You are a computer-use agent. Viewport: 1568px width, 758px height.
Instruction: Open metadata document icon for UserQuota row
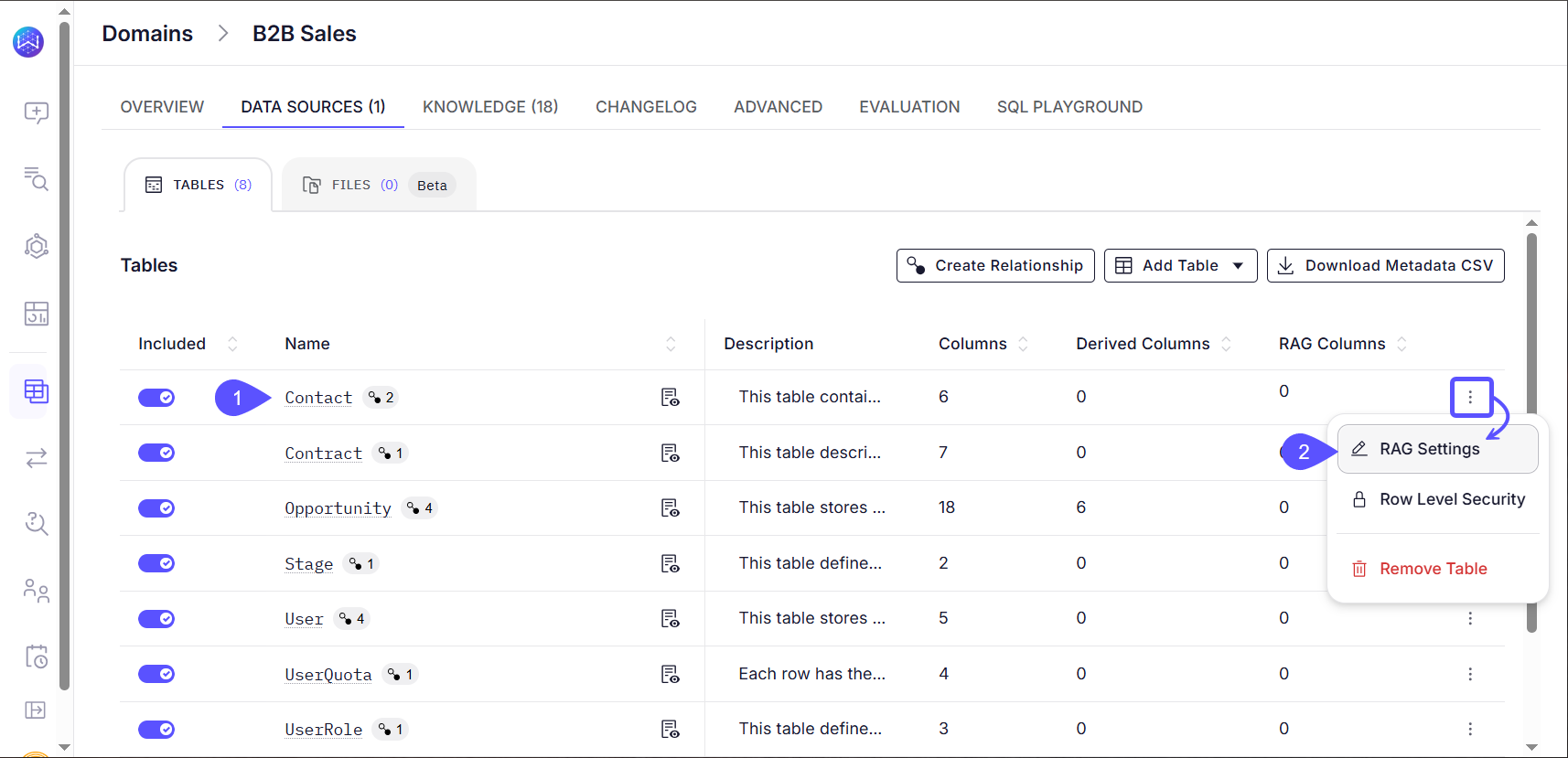tap(670, 674)
